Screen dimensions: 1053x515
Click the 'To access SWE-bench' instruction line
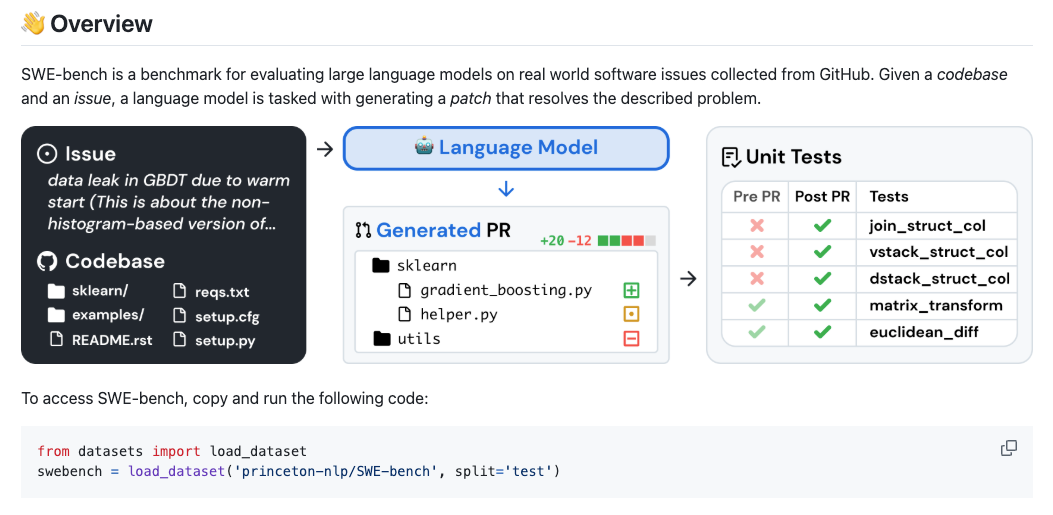(x=224, y=399)
